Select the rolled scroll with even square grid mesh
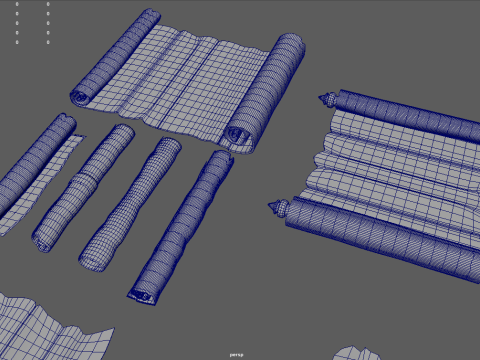Image resolution: width=480 pixels, height=360 pixels. [130, 204]
